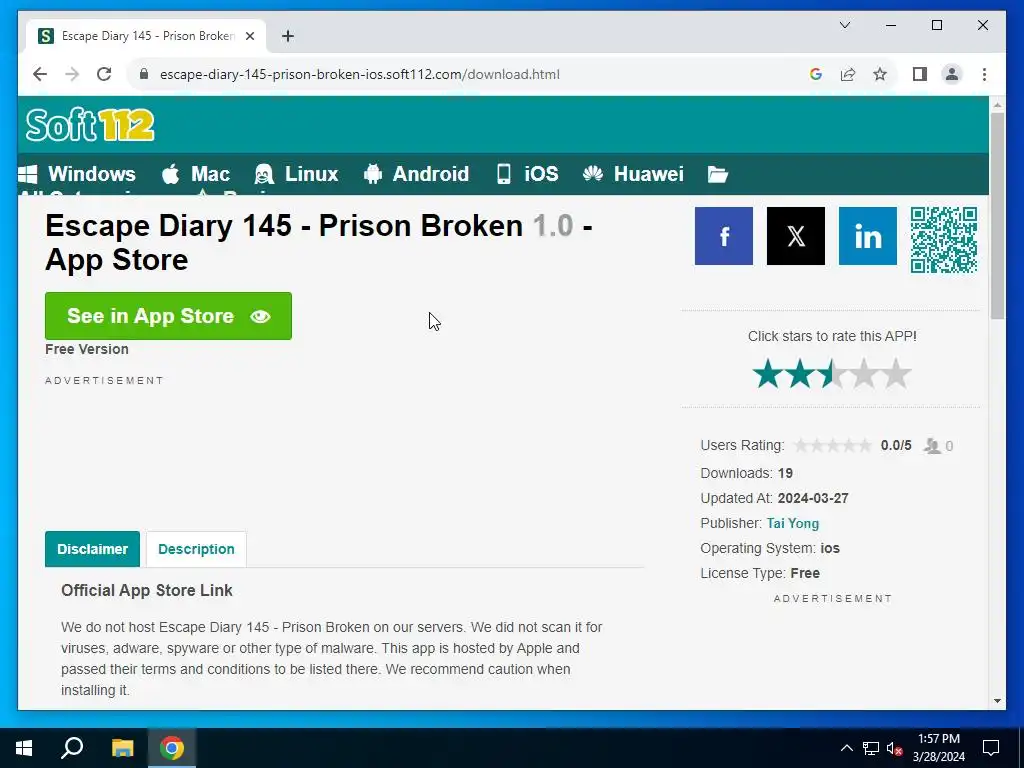
Task: Click the Google icon in address bar
Action: [815, 74]
